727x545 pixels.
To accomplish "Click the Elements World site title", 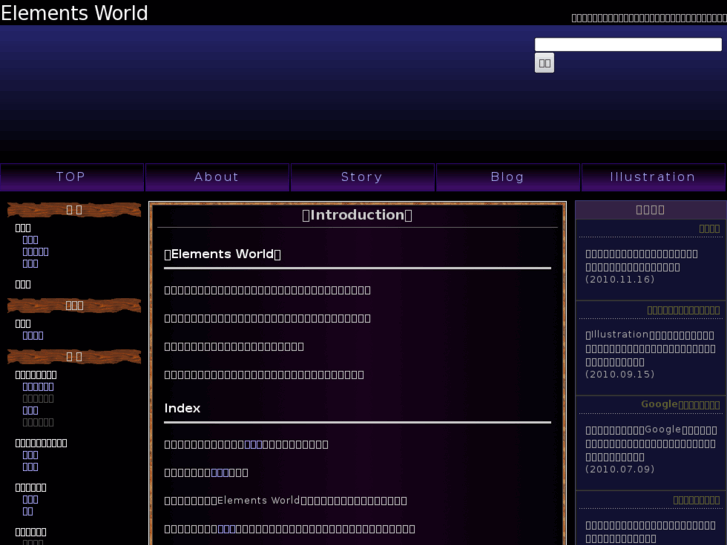I will pos(74,13).
